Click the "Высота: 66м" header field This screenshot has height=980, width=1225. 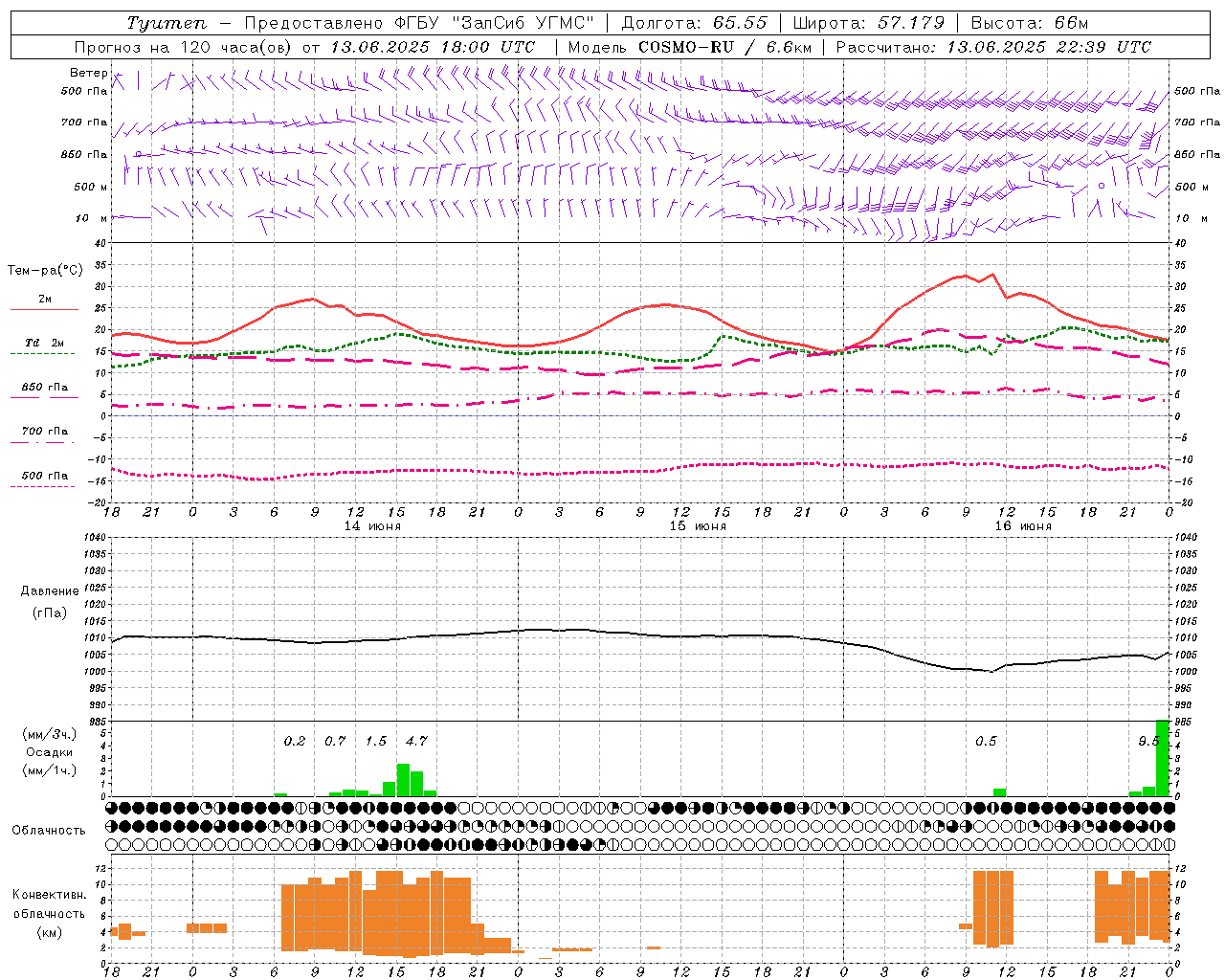click(x=1030, y=23)
